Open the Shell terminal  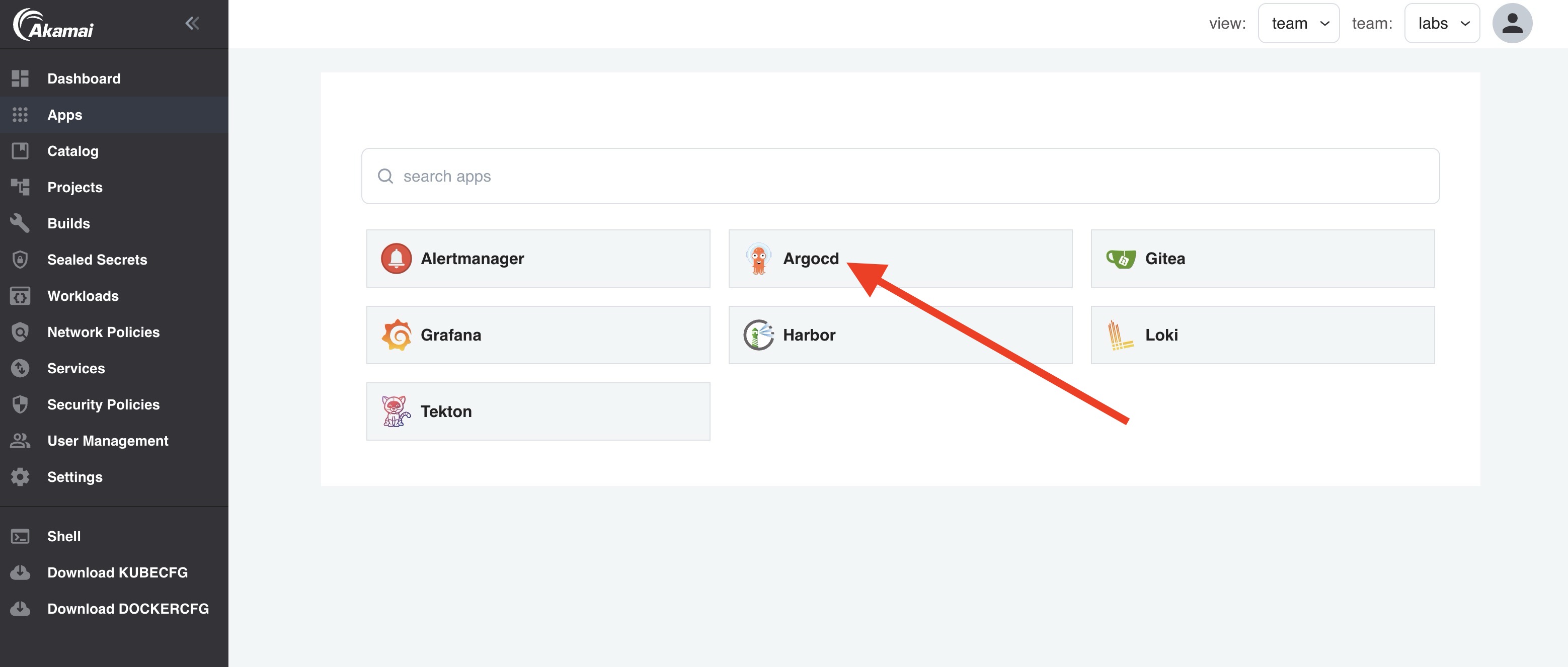pyautogui.click(x=63, y=536)
